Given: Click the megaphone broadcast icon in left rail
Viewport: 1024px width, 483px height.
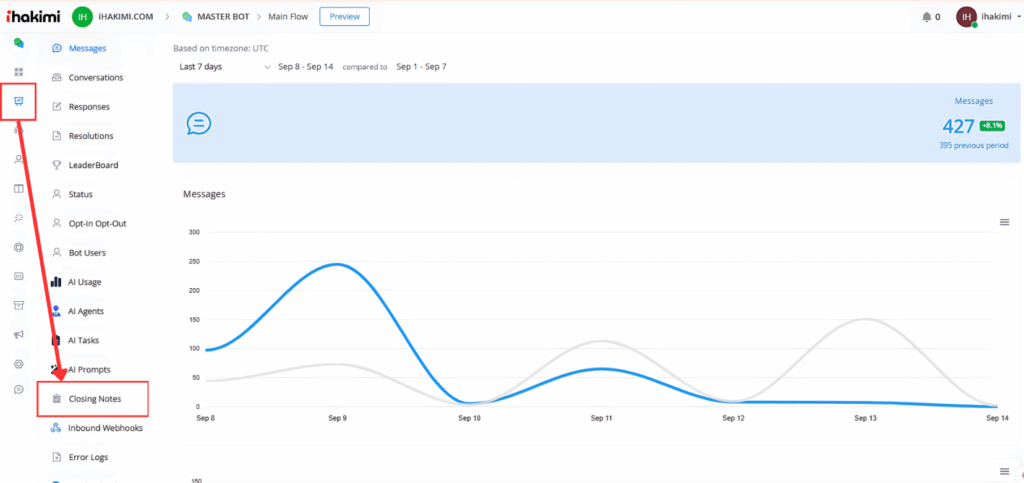Looking at the screenshot, I should (19, 334).
